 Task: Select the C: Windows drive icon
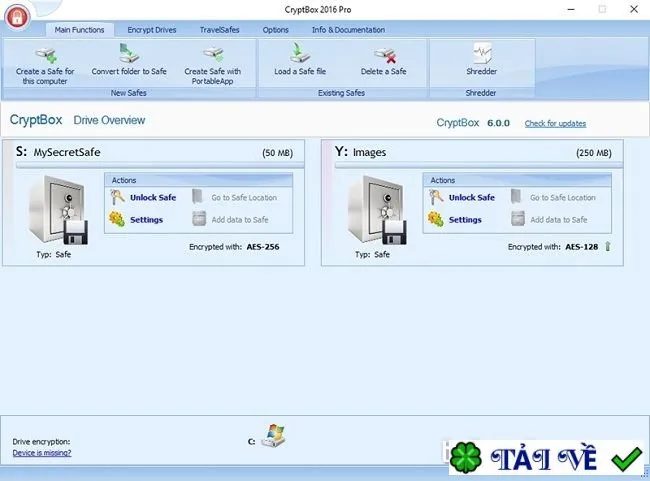tap(273, 435)
